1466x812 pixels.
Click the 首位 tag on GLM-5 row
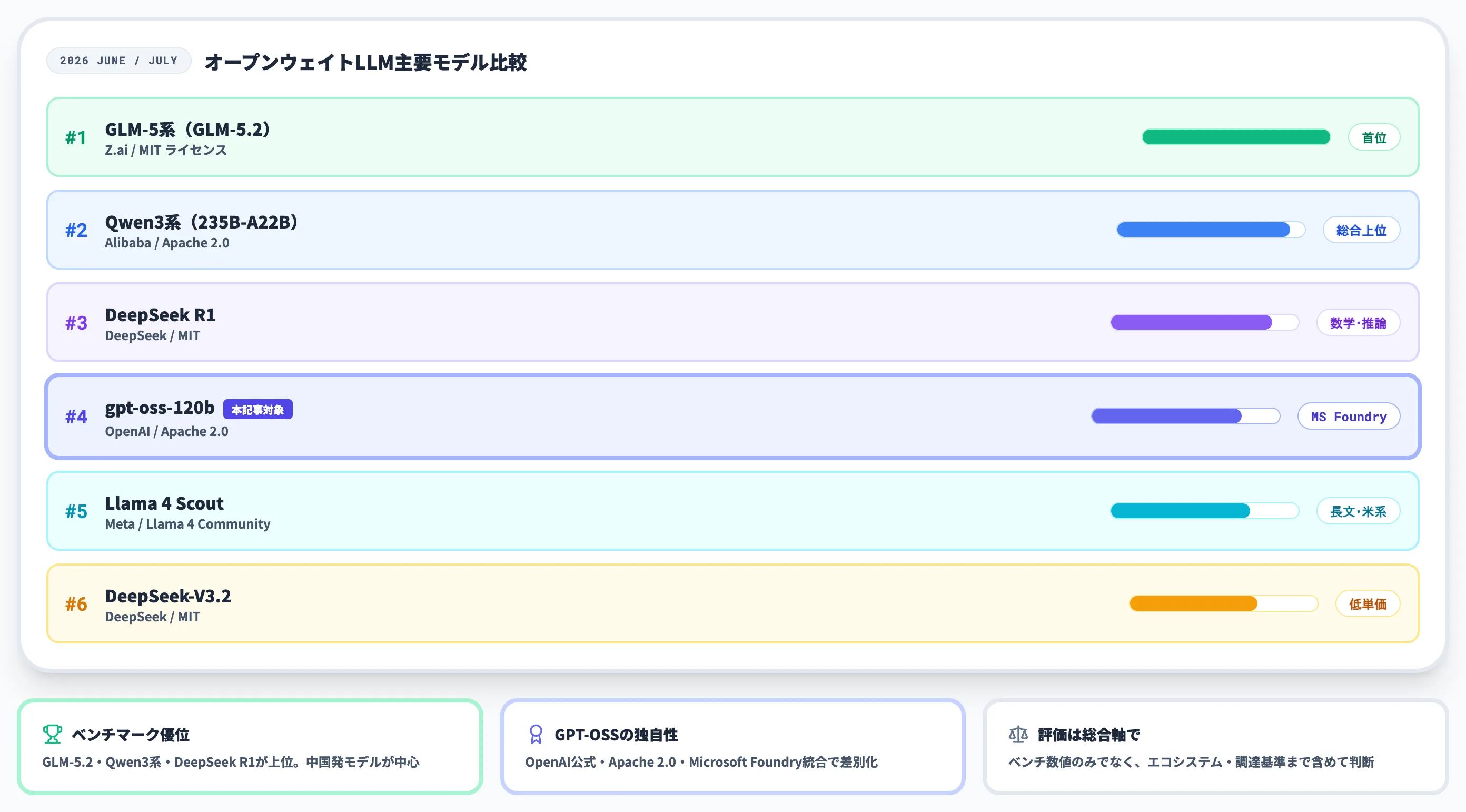click(x=1374, y=137)
